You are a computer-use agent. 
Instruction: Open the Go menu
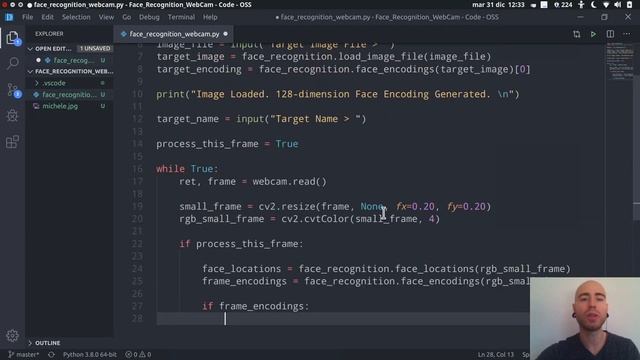[x=127, y=17]
